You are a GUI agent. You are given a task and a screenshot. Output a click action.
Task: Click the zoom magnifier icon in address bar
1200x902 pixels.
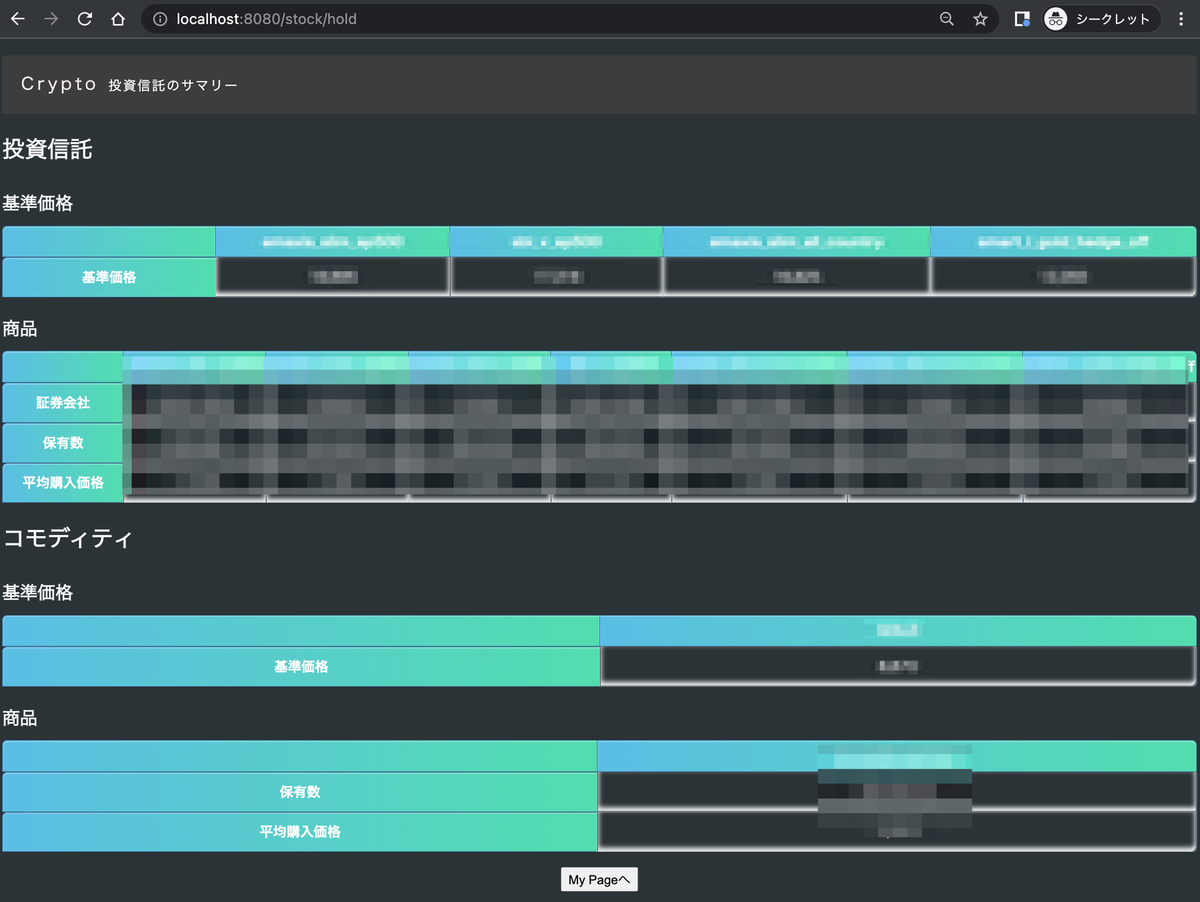[947, 19]
